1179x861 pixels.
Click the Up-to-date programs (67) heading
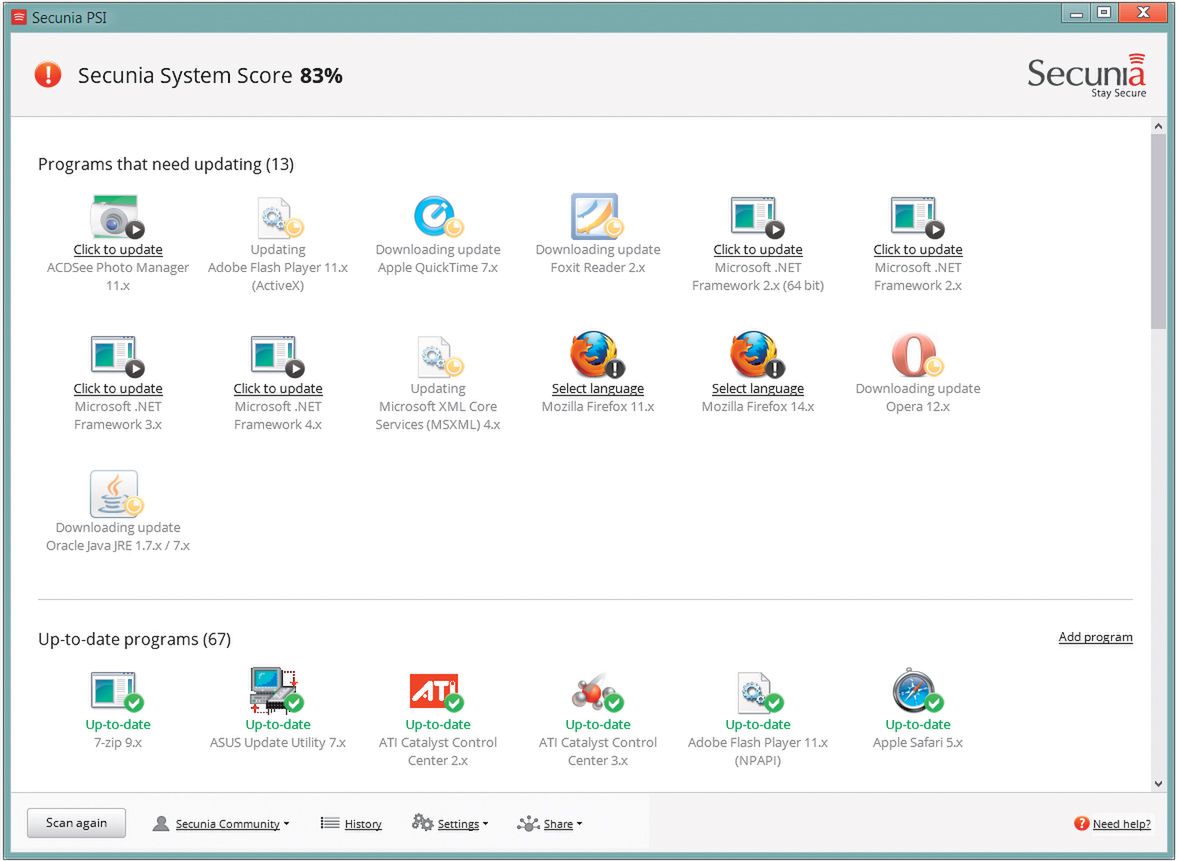pos(135,639)
